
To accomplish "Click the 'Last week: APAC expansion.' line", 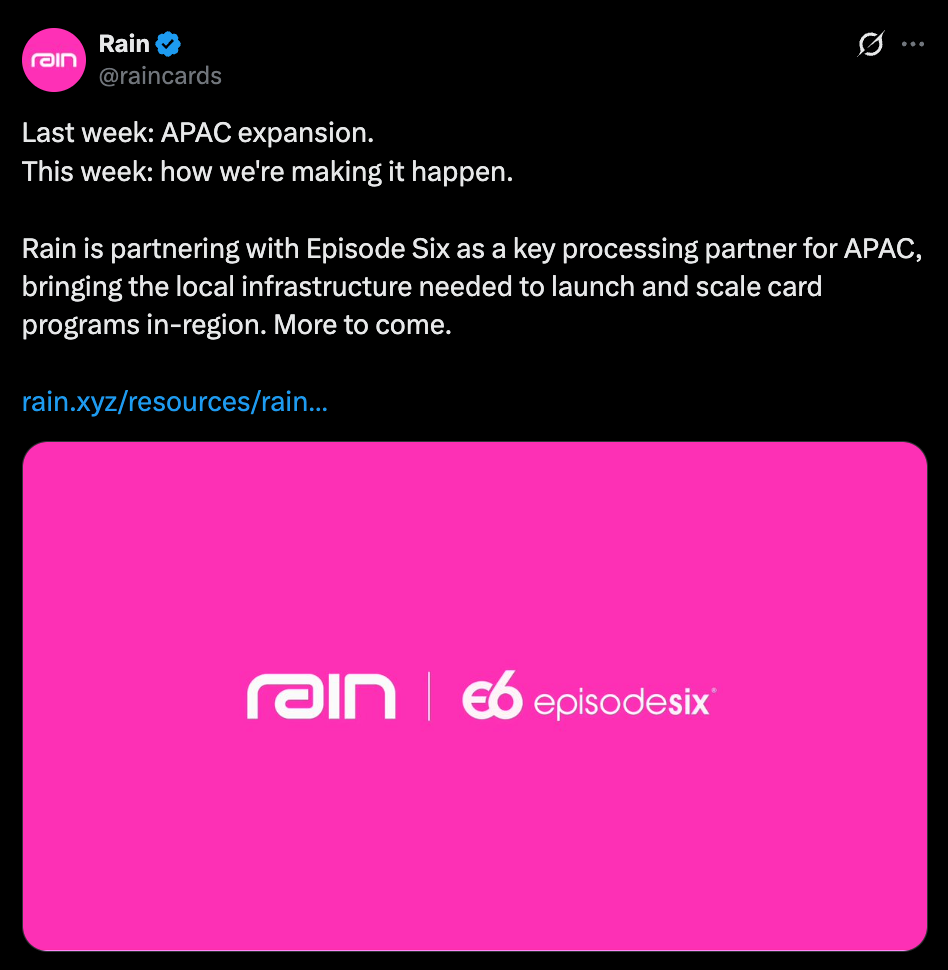I will pyautogui.click(x=198, y=132).
